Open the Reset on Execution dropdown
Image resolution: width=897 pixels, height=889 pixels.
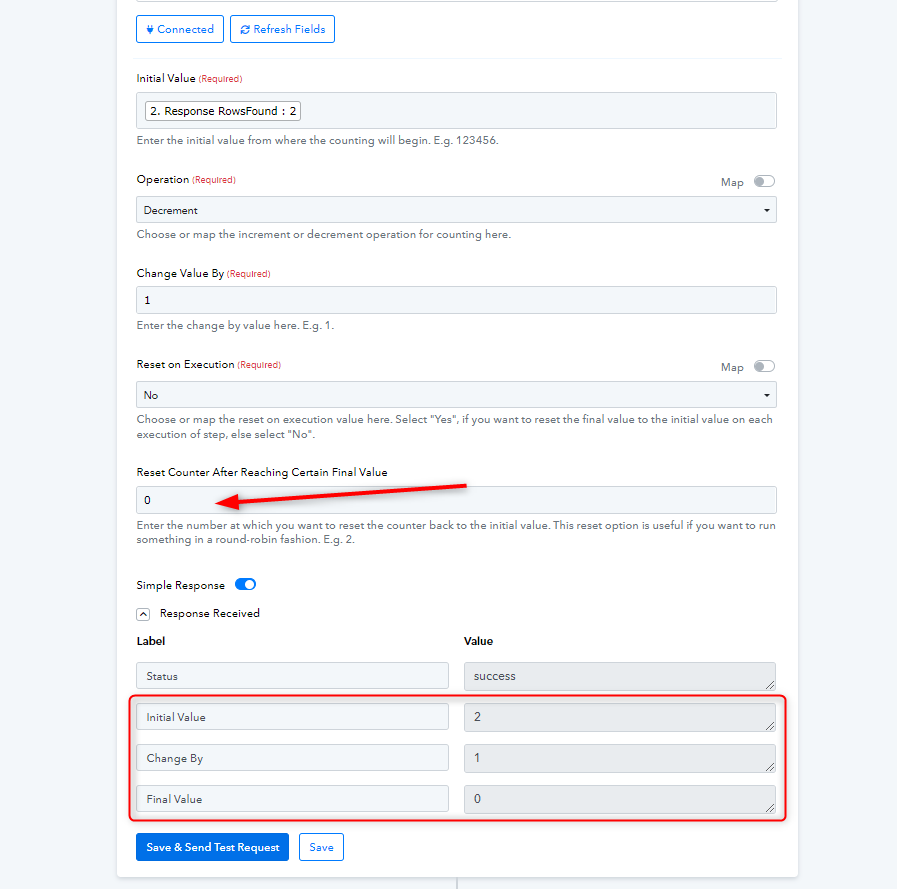point(456,395)
